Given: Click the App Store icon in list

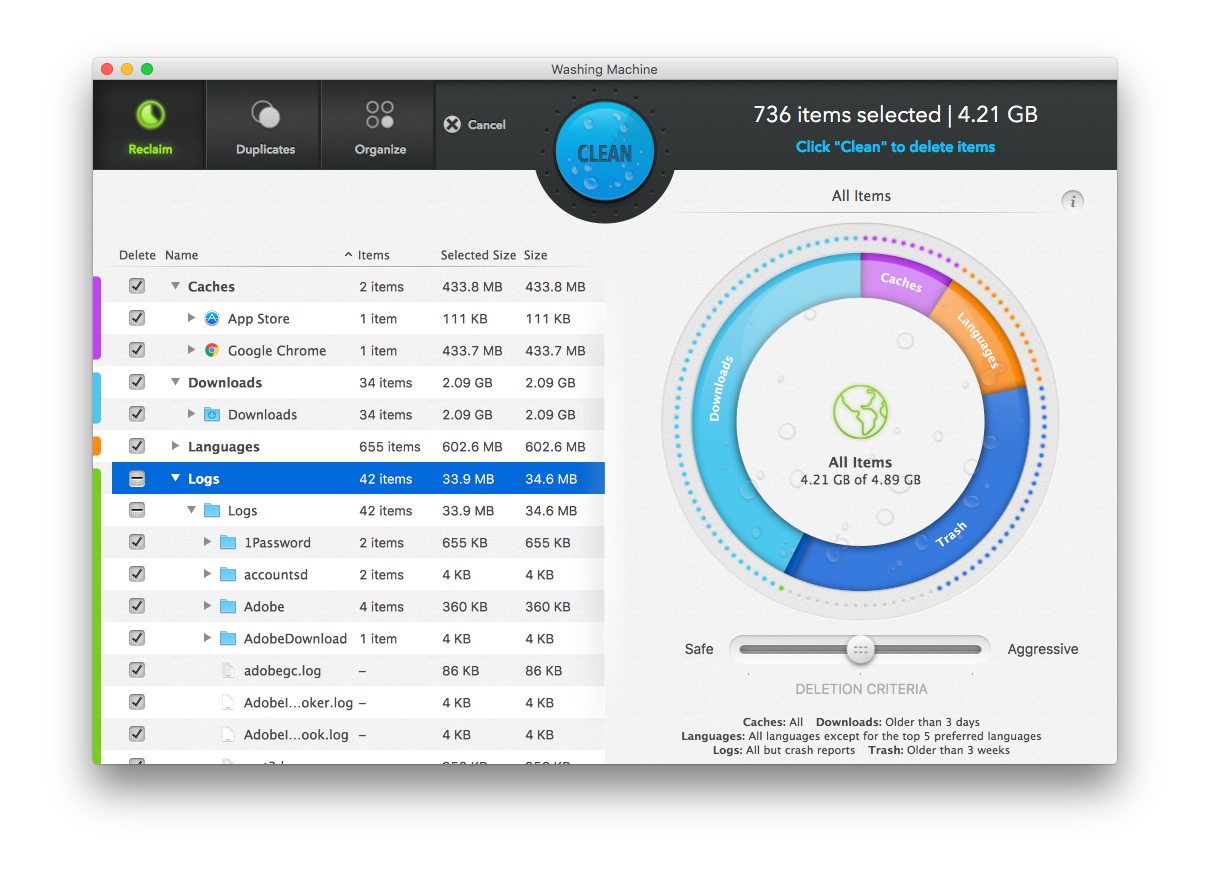Looking at the screenshot, I should 212,319.
